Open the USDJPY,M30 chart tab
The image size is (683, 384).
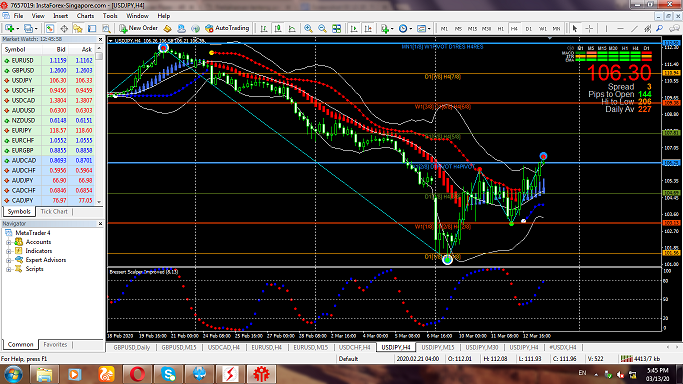pos(482,347)
